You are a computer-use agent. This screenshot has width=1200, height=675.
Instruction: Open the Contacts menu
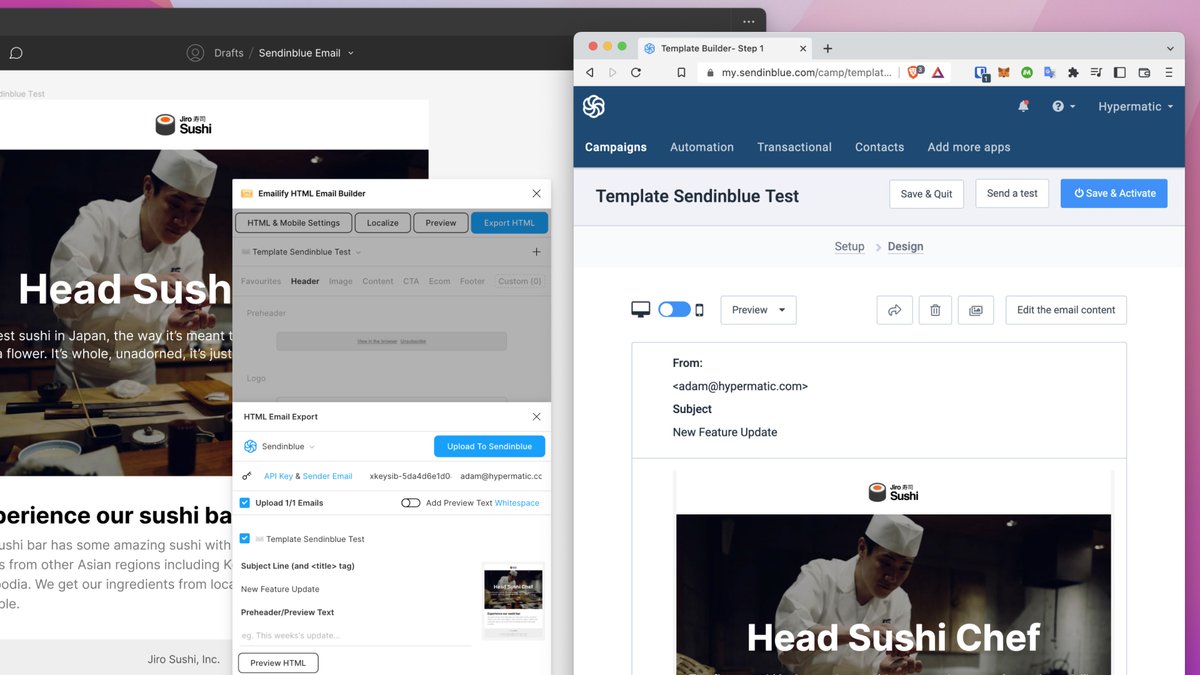(879, 147)
